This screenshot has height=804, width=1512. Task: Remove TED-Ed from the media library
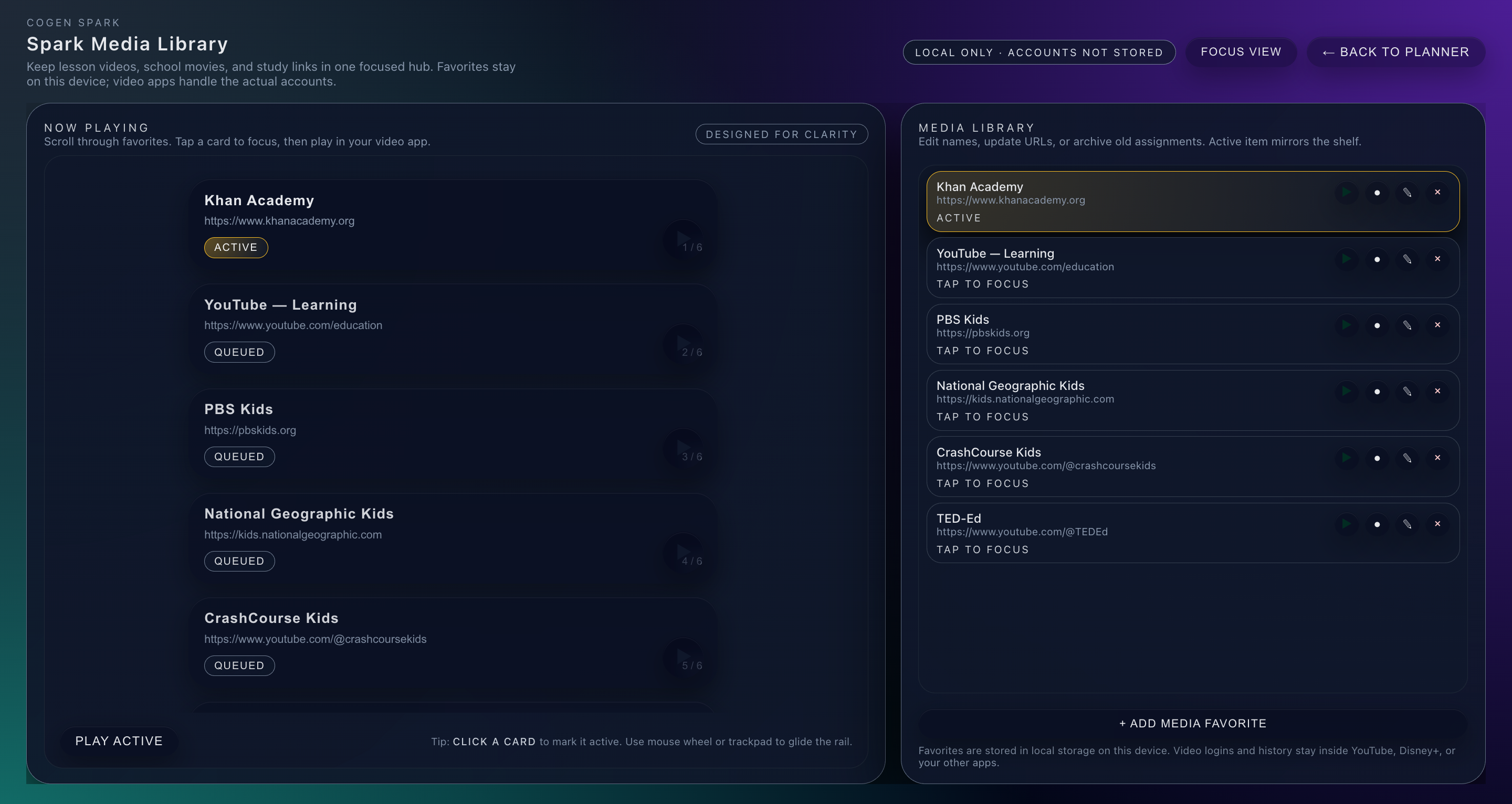(x=1437, y=524)
